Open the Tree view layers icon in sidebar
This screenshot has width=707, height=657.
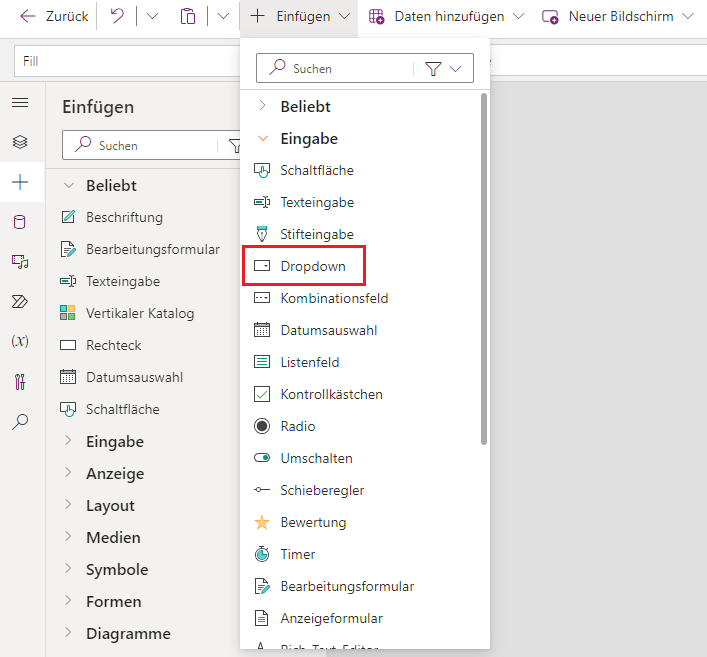[x=20, y=142]
